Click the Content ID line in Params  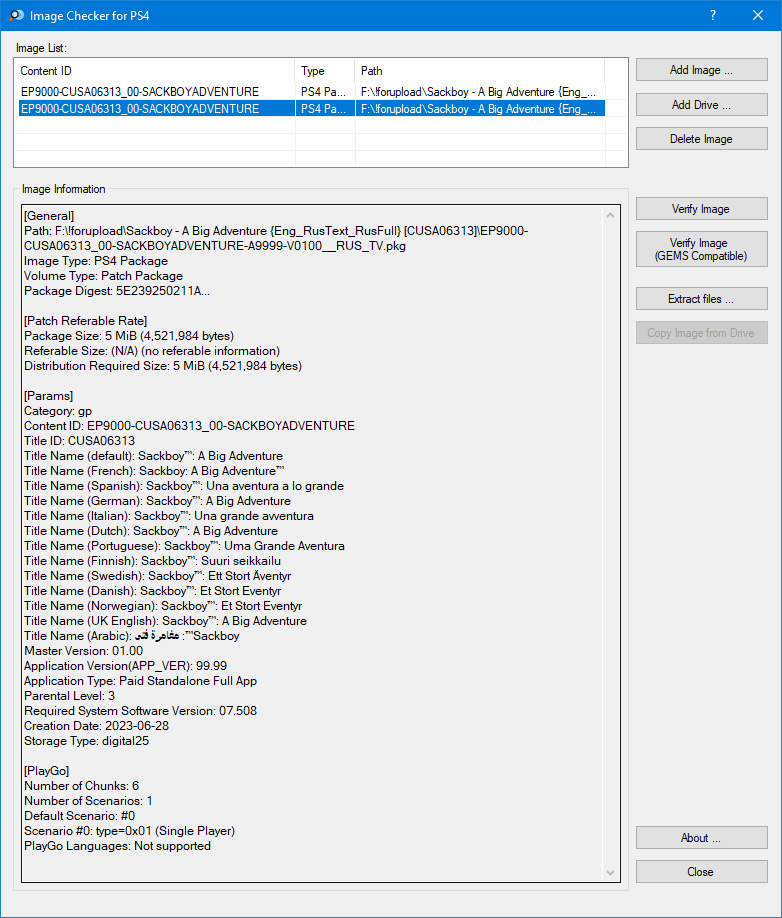190,426
